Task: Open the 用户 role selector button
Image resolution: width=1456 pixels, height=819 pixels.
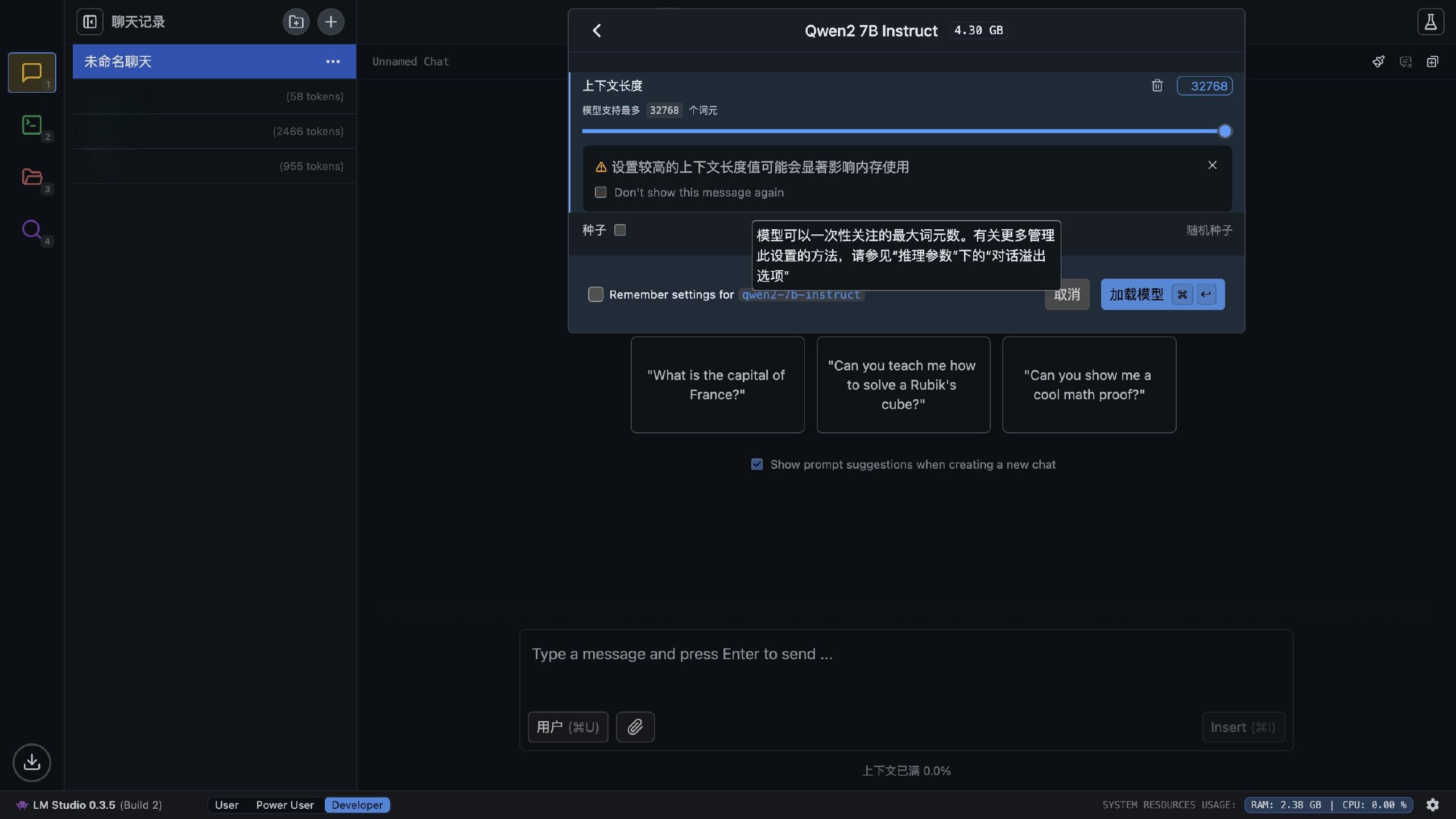Action: (x=568, y=727)
